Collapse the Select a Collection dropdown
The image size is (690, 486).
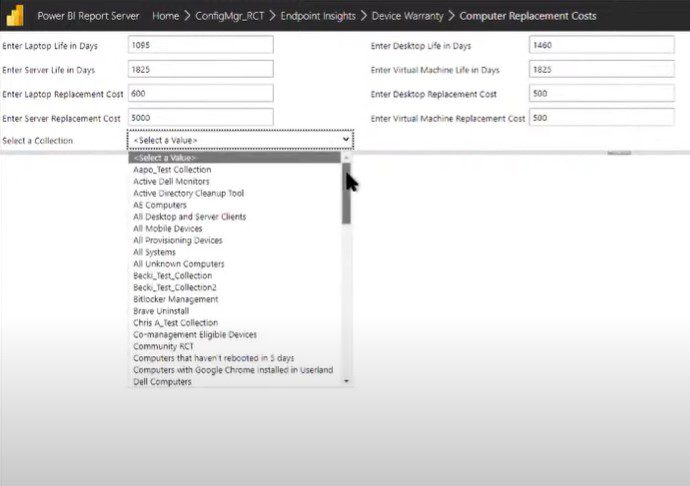[x=241, y=140]
